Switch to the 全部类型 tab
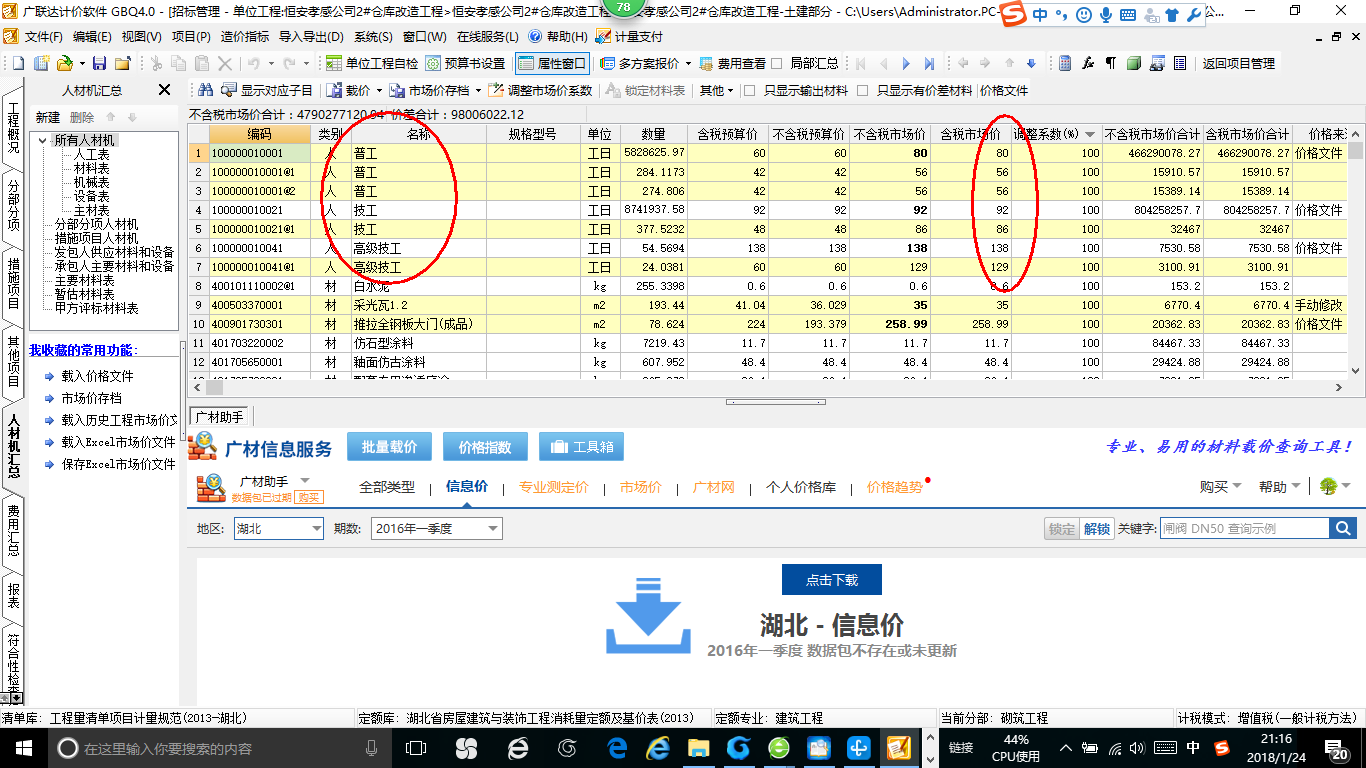Screen dimensions: 1366x768 [387, 487]
